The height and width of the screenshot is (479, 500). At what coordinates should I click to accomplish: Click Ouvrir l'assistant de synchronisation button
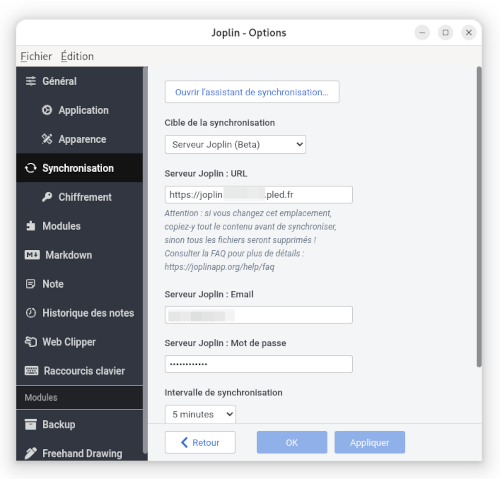coord(252,92)
